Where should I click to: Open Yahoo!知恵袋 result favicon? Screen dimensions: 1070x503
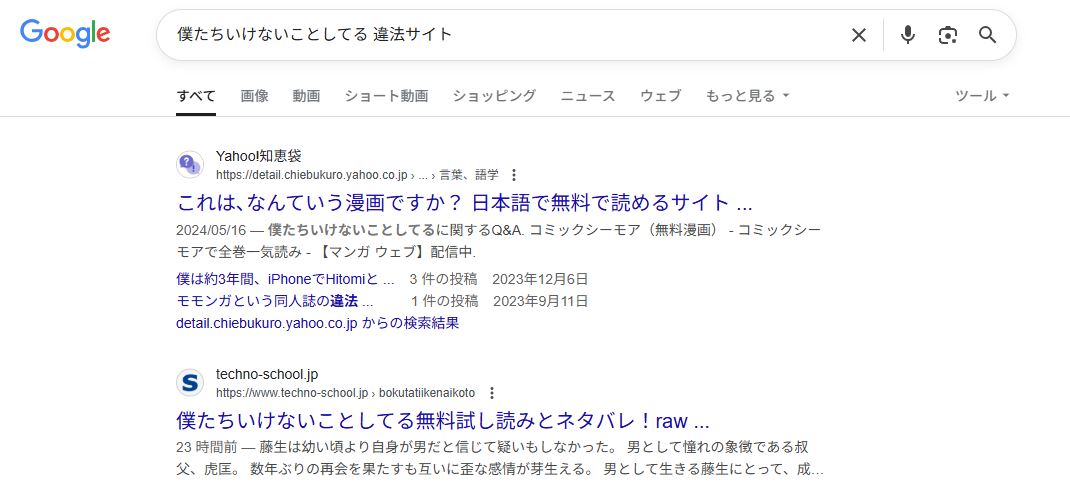[190, 164]
